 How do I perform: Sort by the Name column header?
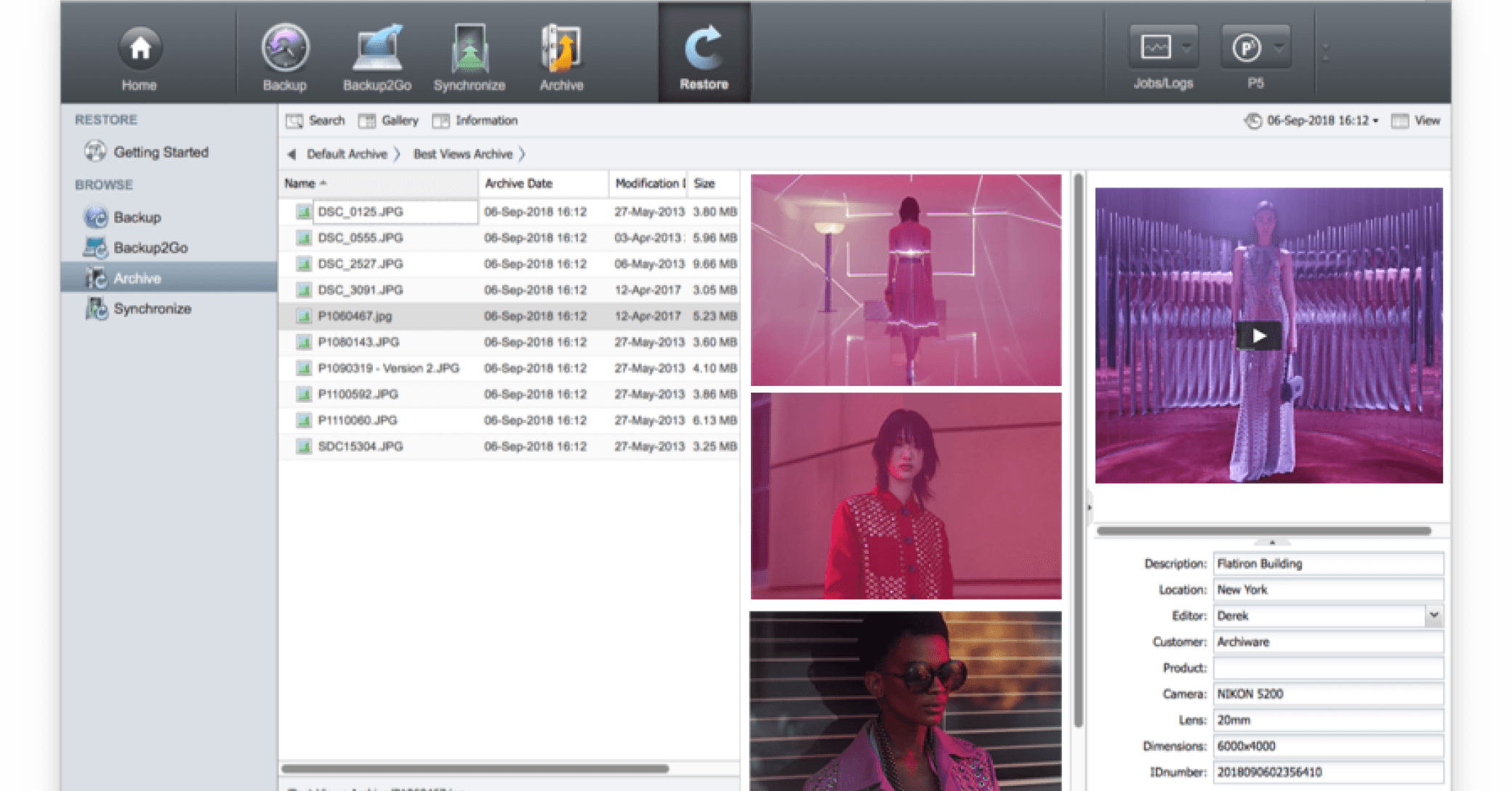(x=378, y=184)
